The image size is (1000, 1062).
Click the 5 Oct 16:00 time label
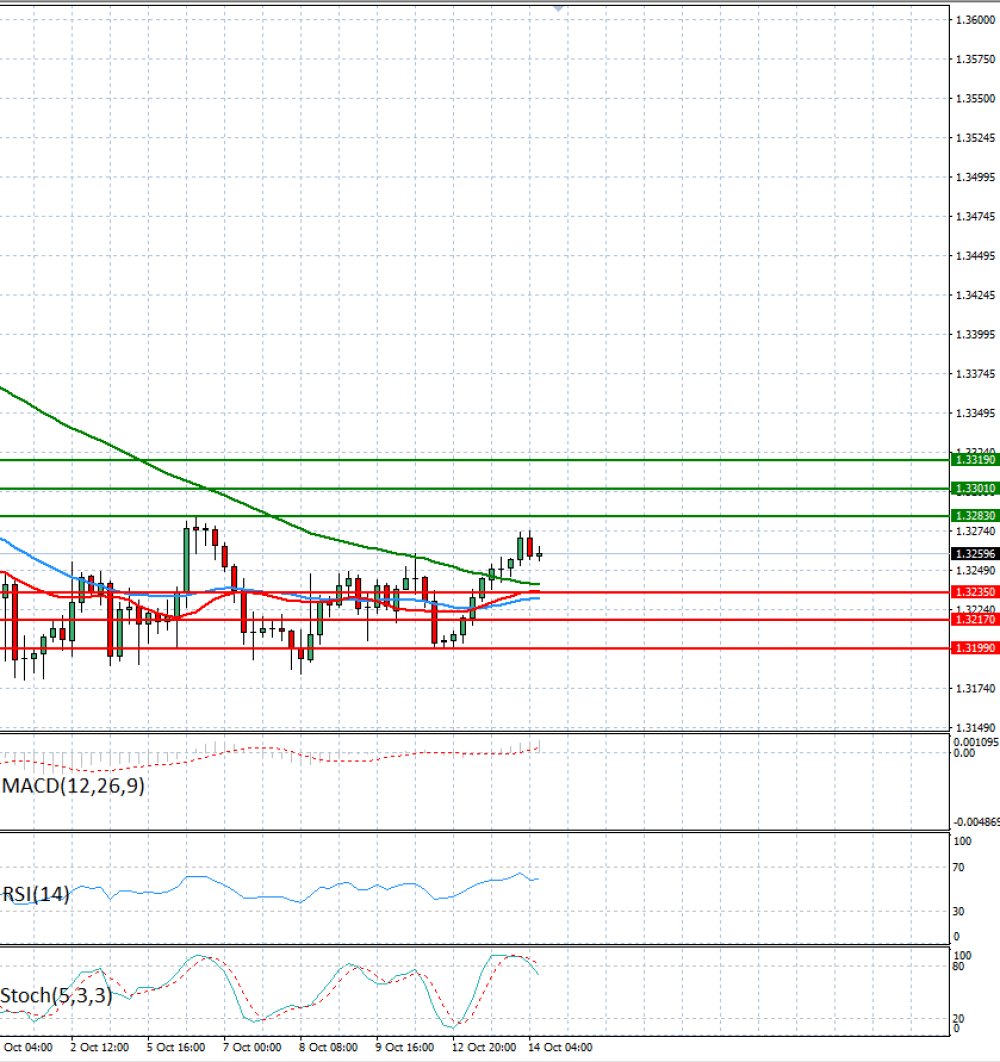click(x=176, y=1047)
